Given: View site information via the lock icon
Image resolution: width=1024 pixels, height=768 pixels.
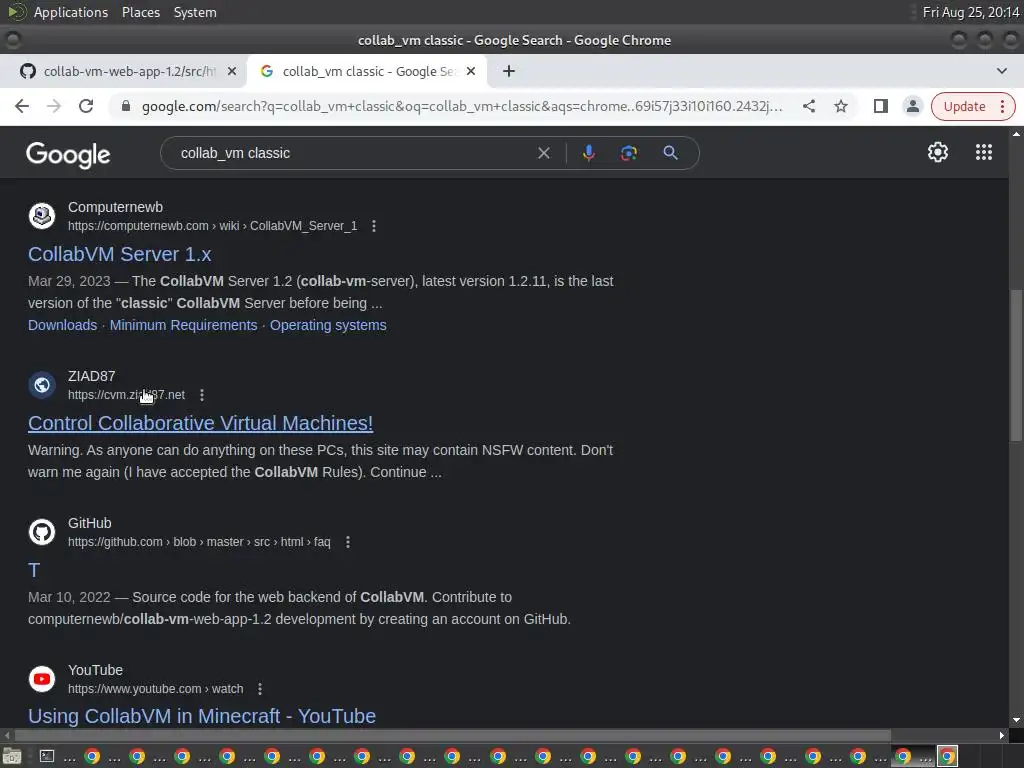Looking at the screenshot, I should [x=126, y=106].
